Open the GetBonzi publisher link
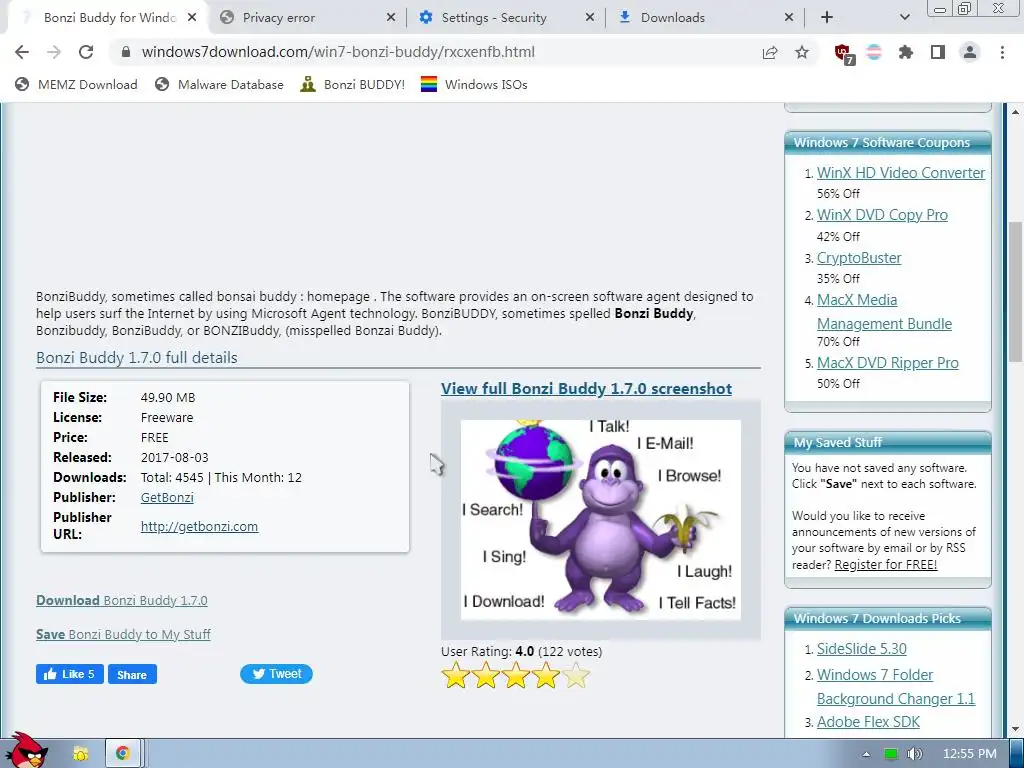Image resolution: width=1024 pixels, height=768 pixels. [167, 498]
